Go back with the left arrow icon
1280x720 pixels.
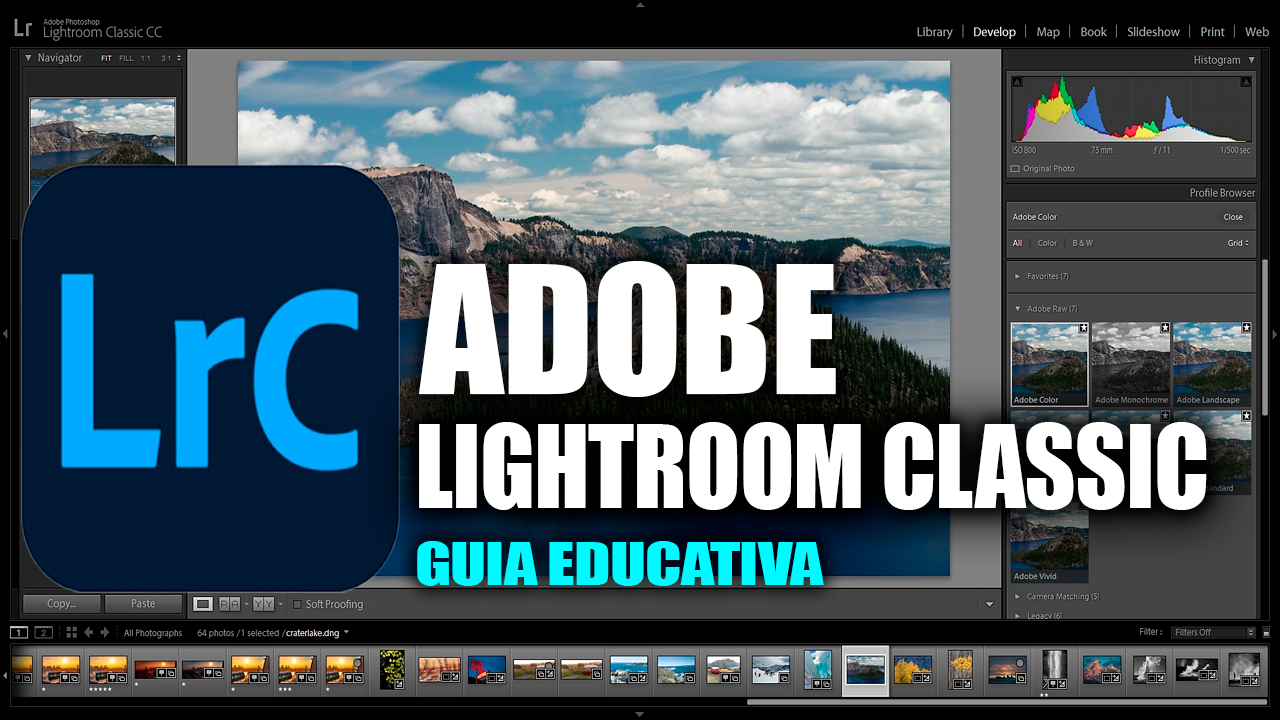(88, 632)
